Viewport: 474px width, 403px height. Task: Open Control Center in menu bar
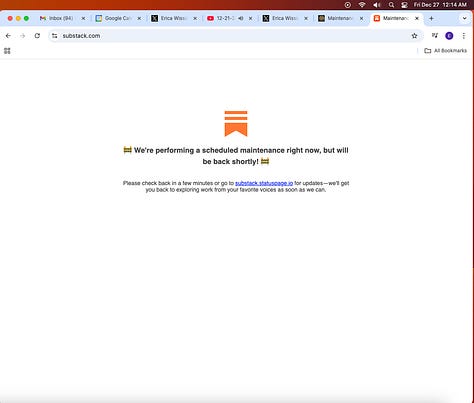404,5
